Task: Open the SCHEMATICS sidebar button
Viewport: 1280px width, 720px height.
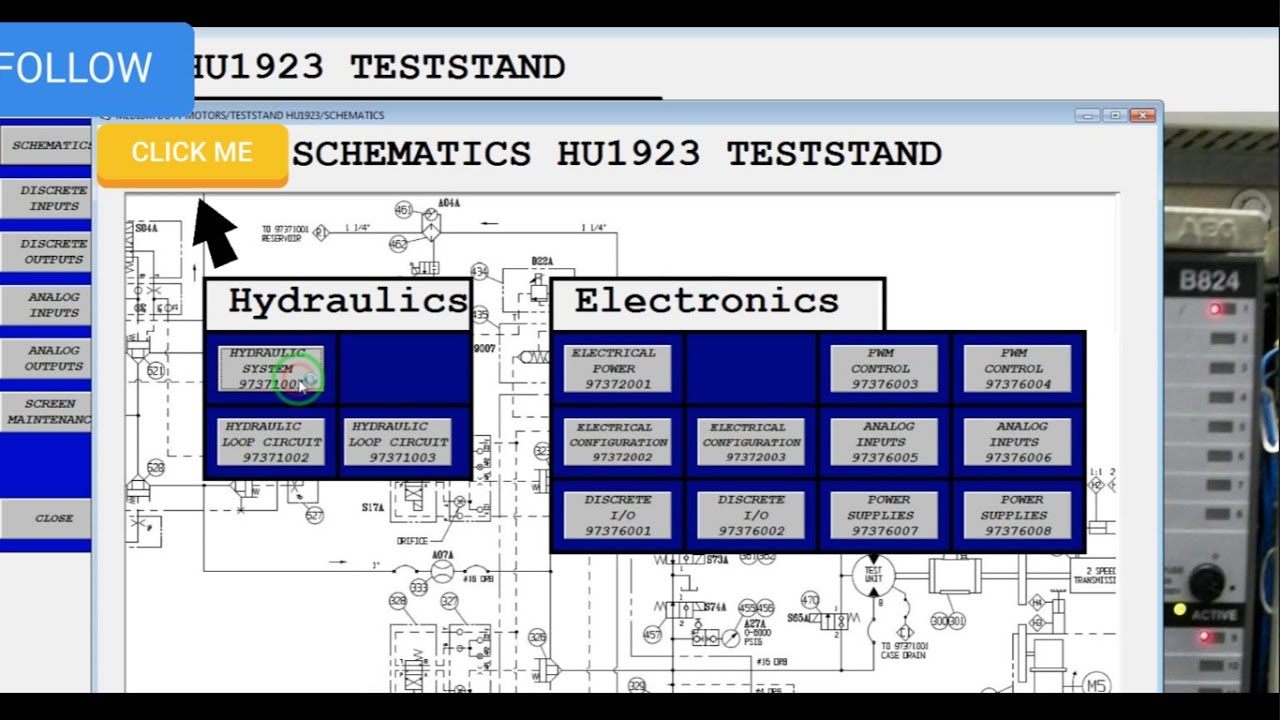Action: 46,145
